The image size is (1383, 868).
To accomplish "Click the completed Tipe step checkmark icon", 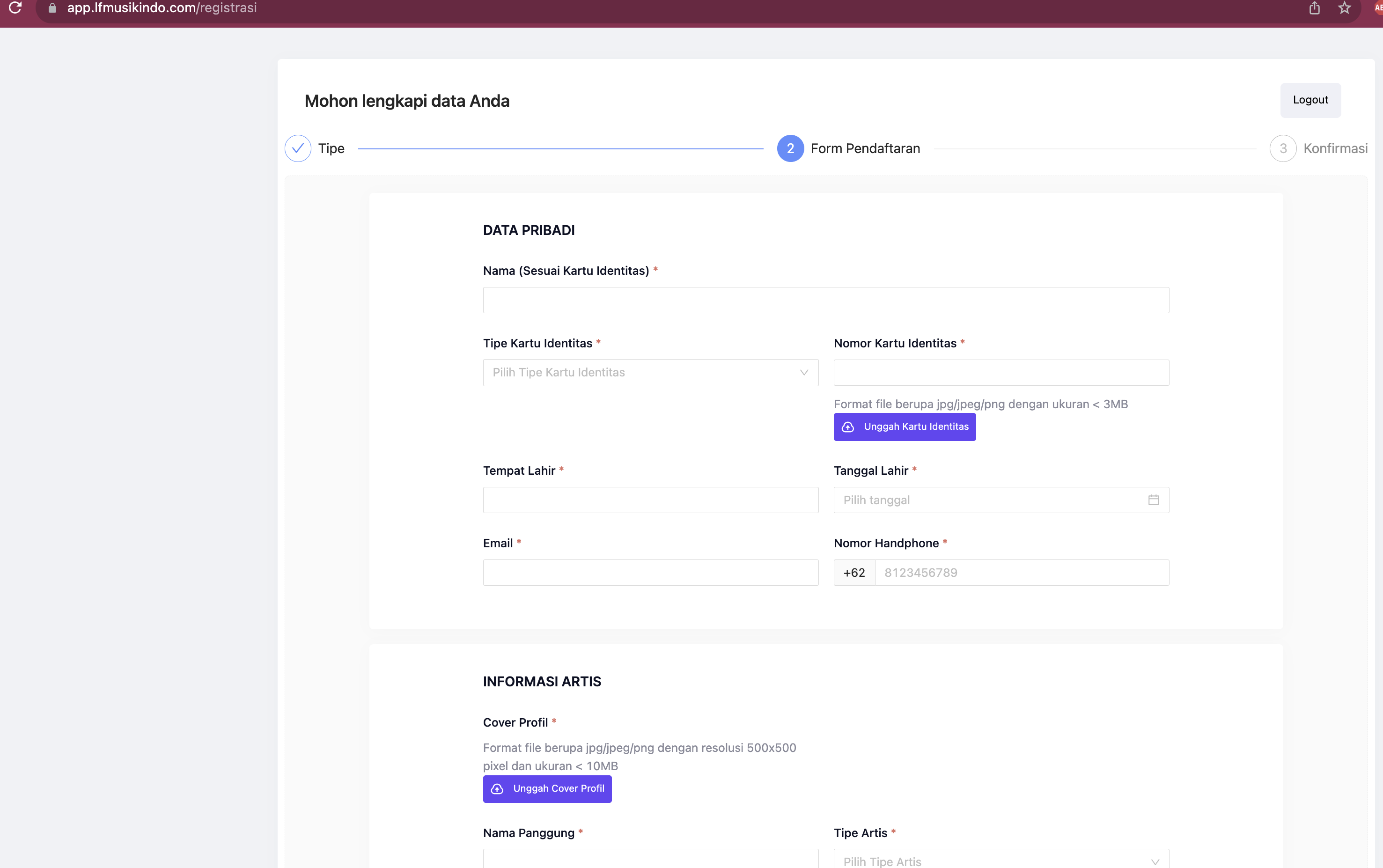I will [x=298, y=149].
